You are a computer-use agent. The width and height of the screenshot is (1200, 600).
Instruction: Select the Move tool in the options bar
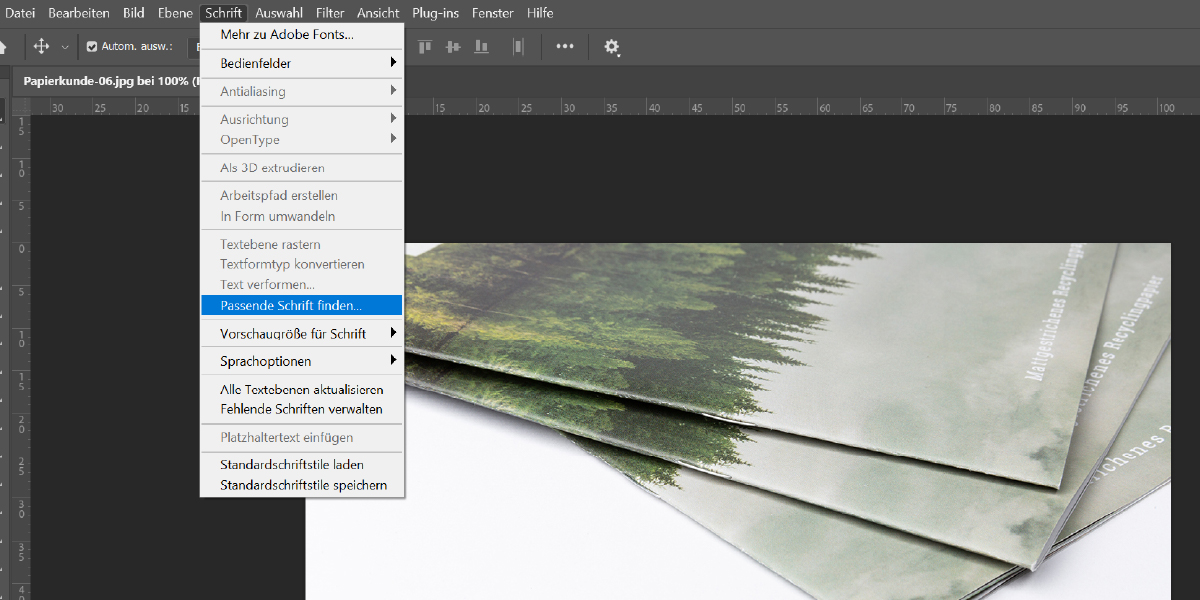pos(40,46)
